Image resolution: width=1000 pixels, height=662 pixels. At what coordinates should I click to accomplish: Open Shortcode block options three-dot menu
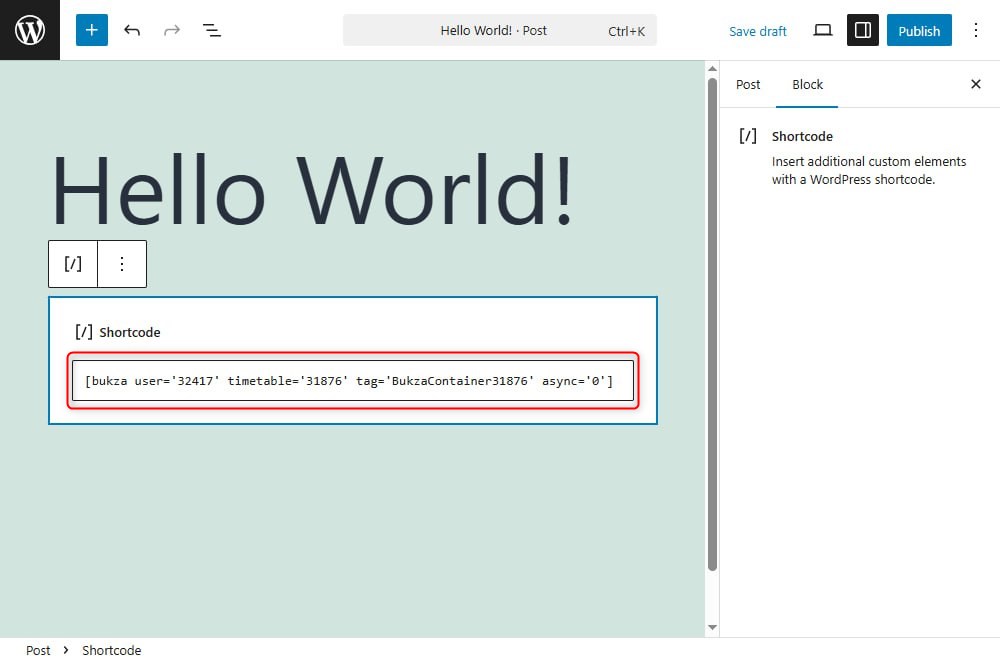[x=122, y=264]
